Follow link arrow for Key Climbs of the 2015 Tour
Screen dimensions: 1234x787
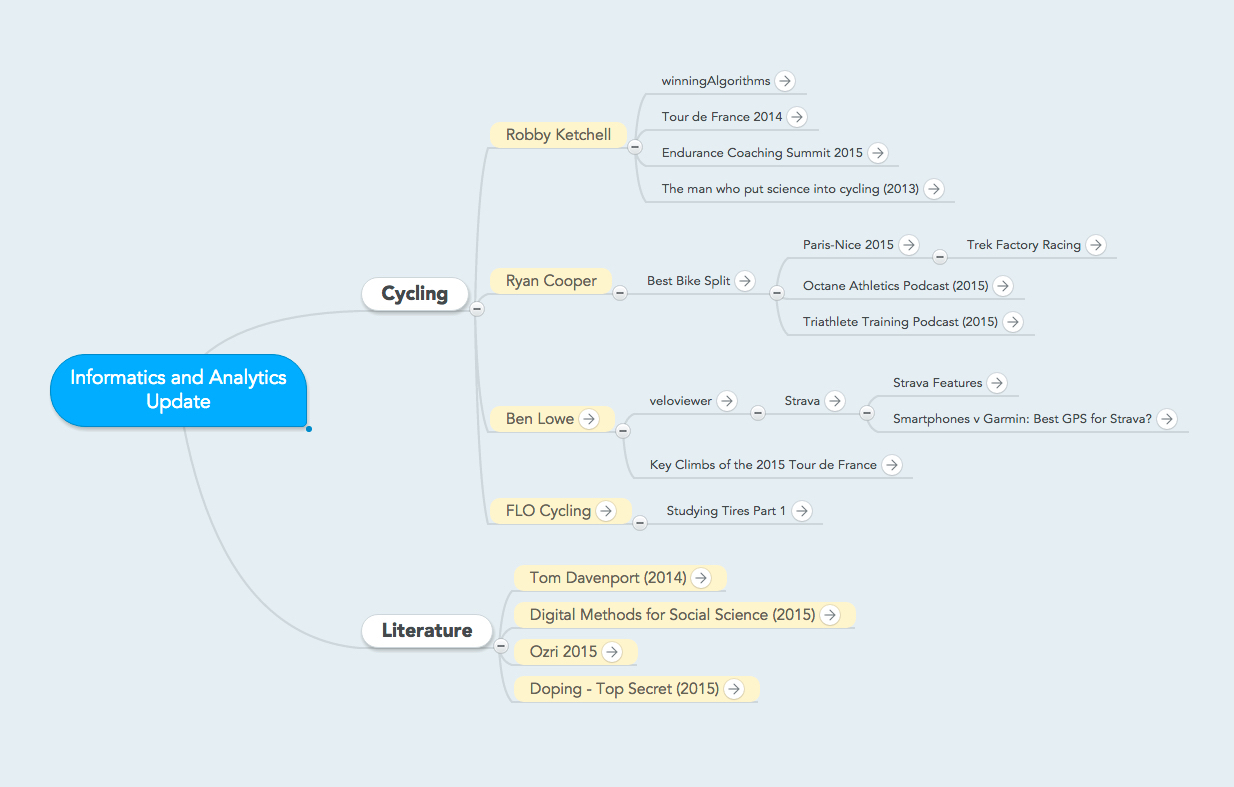pyautogui.click(x=892, y=465)
